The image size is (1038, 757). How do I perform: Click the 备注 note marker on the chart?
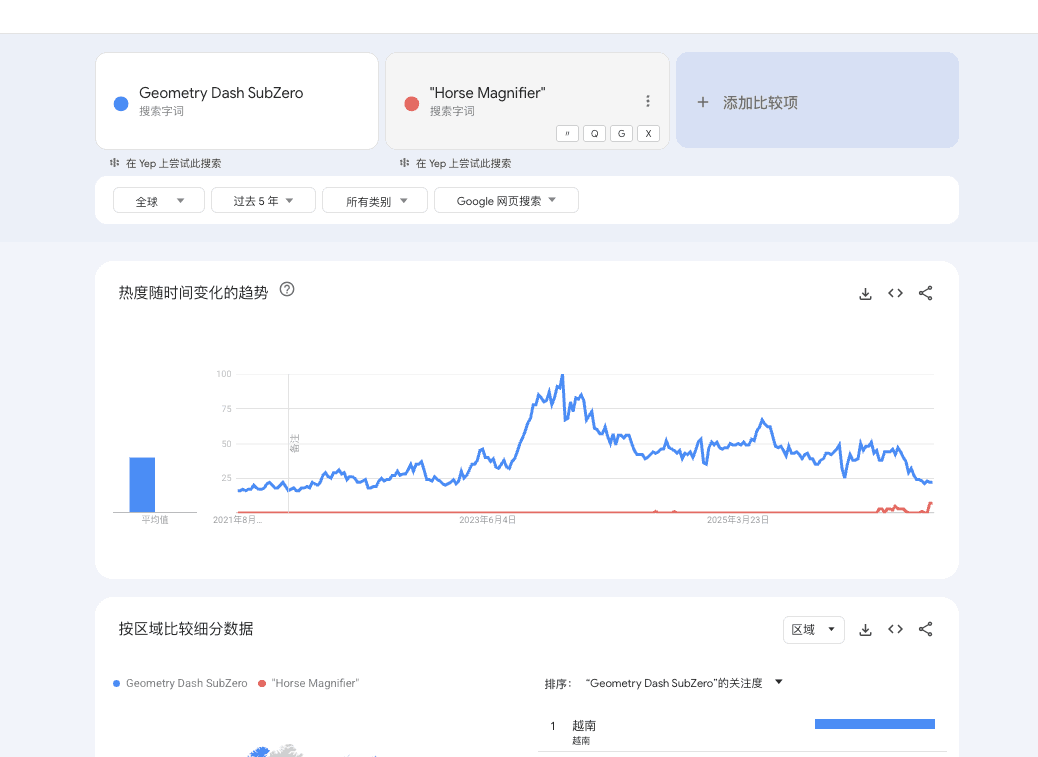click(295, 443)
